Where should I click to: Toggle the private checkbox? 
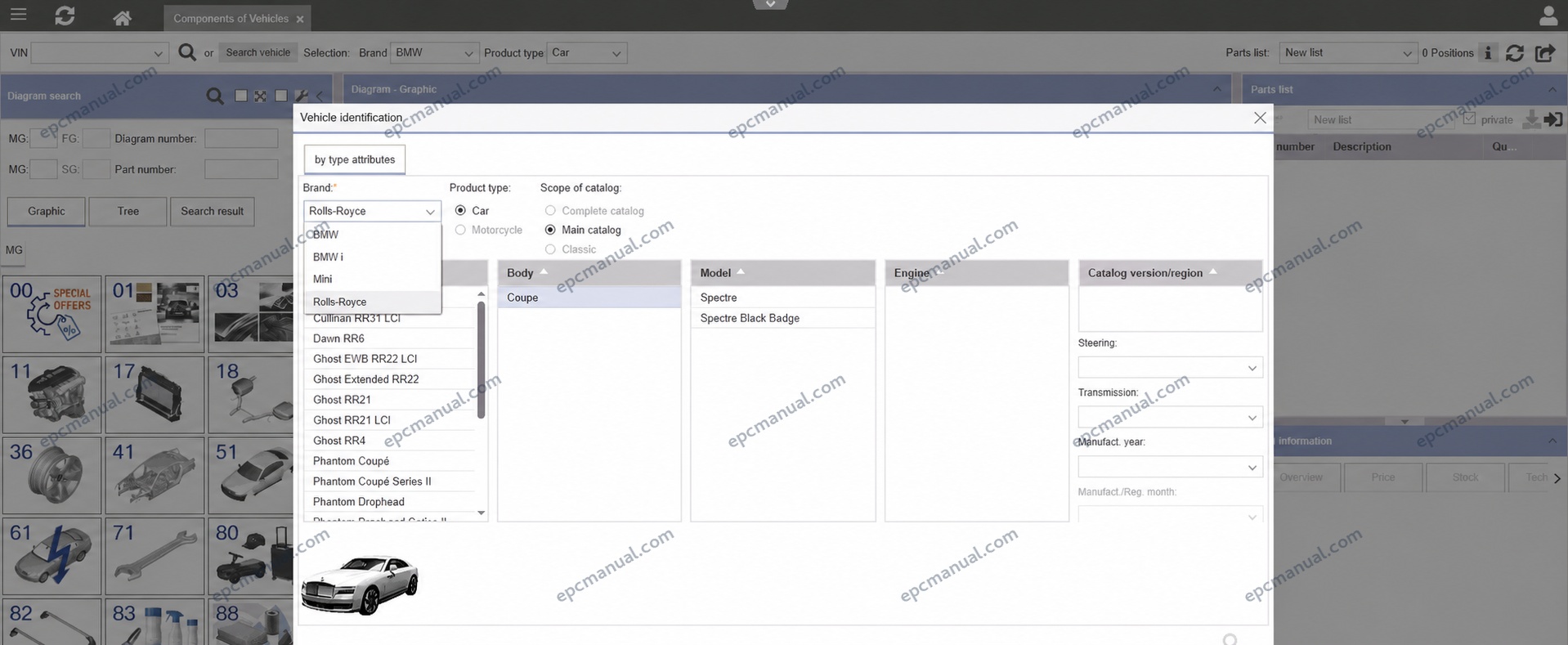pos(1469,119)
